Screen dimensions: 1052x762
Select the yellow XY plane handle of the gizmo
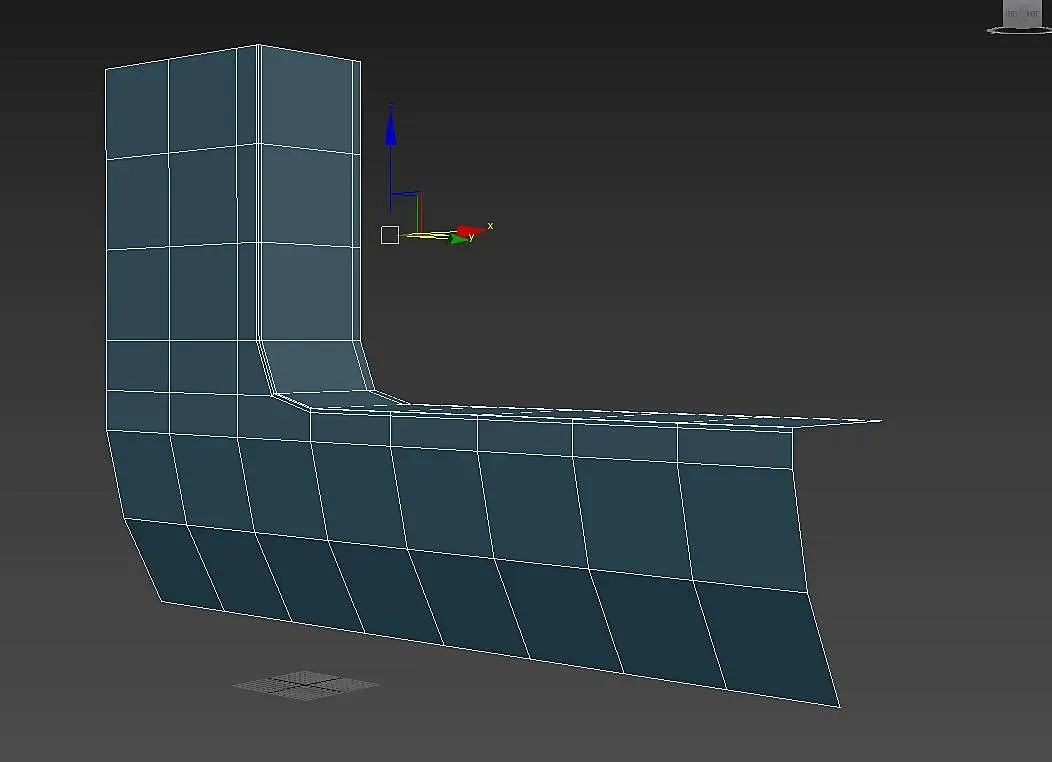427,235
